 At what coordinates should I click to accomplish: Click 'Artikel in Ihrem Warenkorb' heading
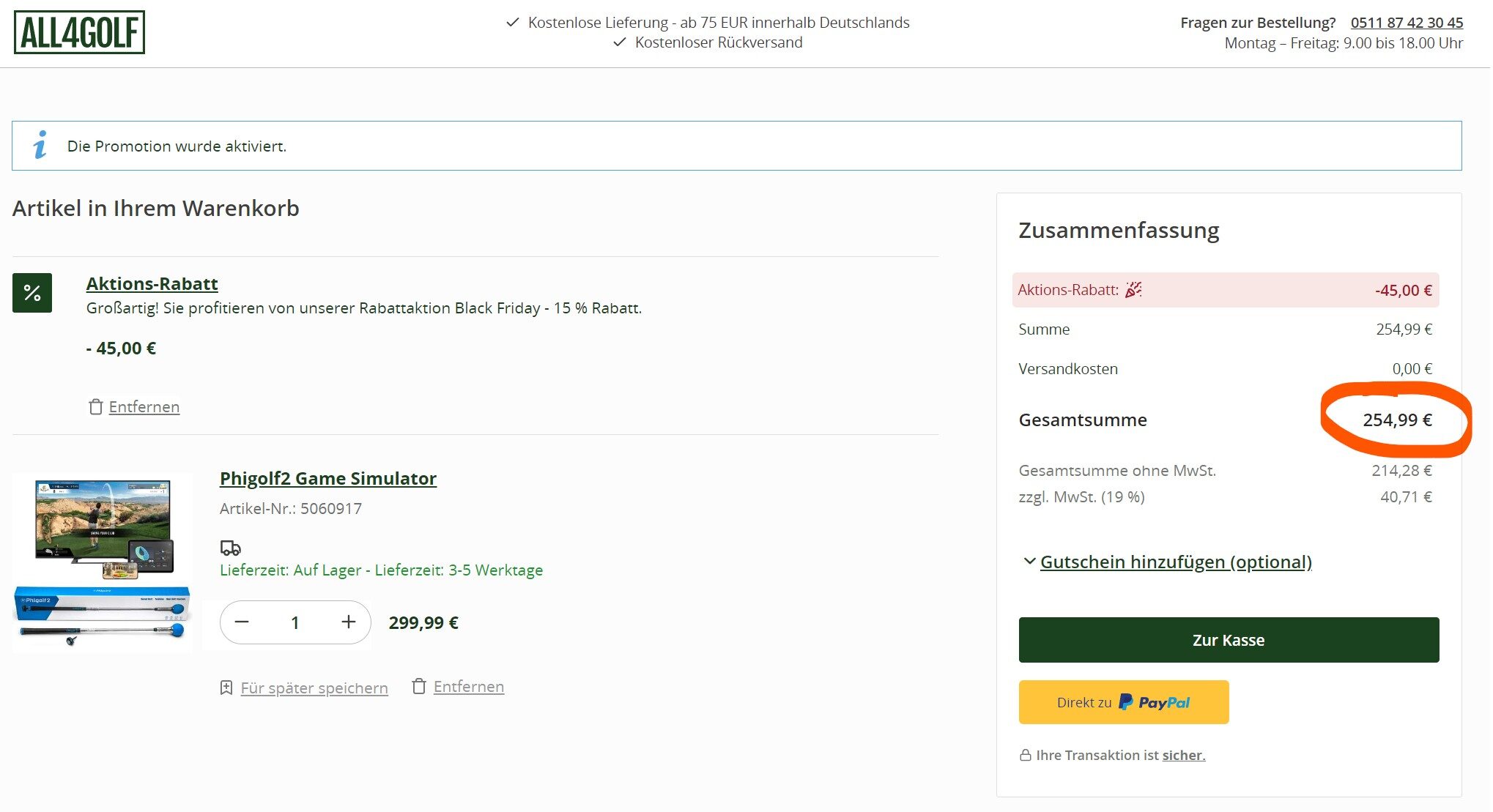pos(156,209)
